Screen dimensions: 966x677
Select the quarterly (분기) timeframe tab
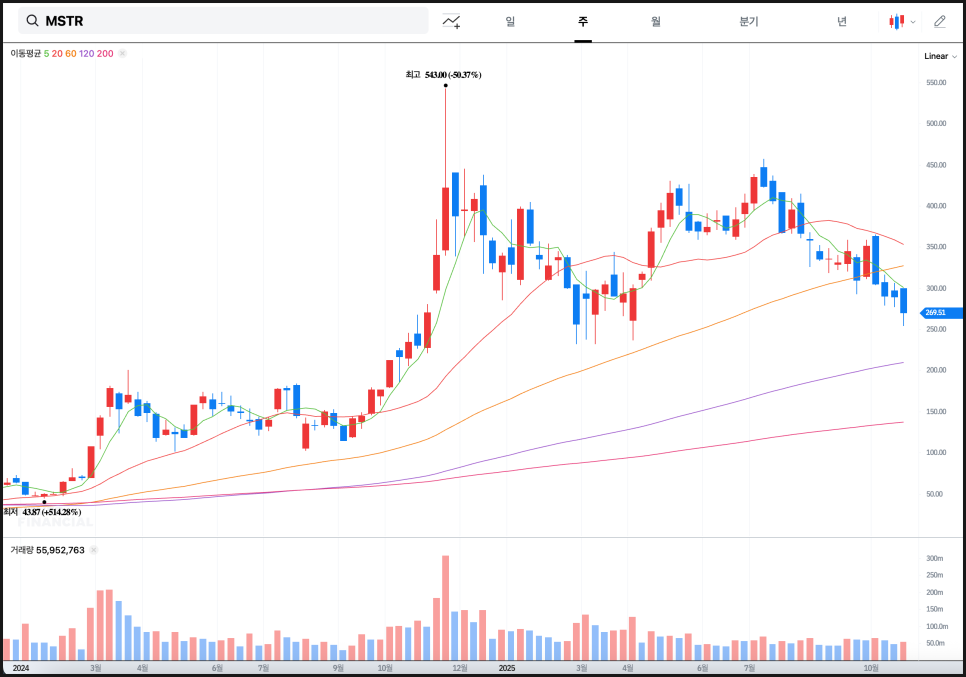point(749,21)
